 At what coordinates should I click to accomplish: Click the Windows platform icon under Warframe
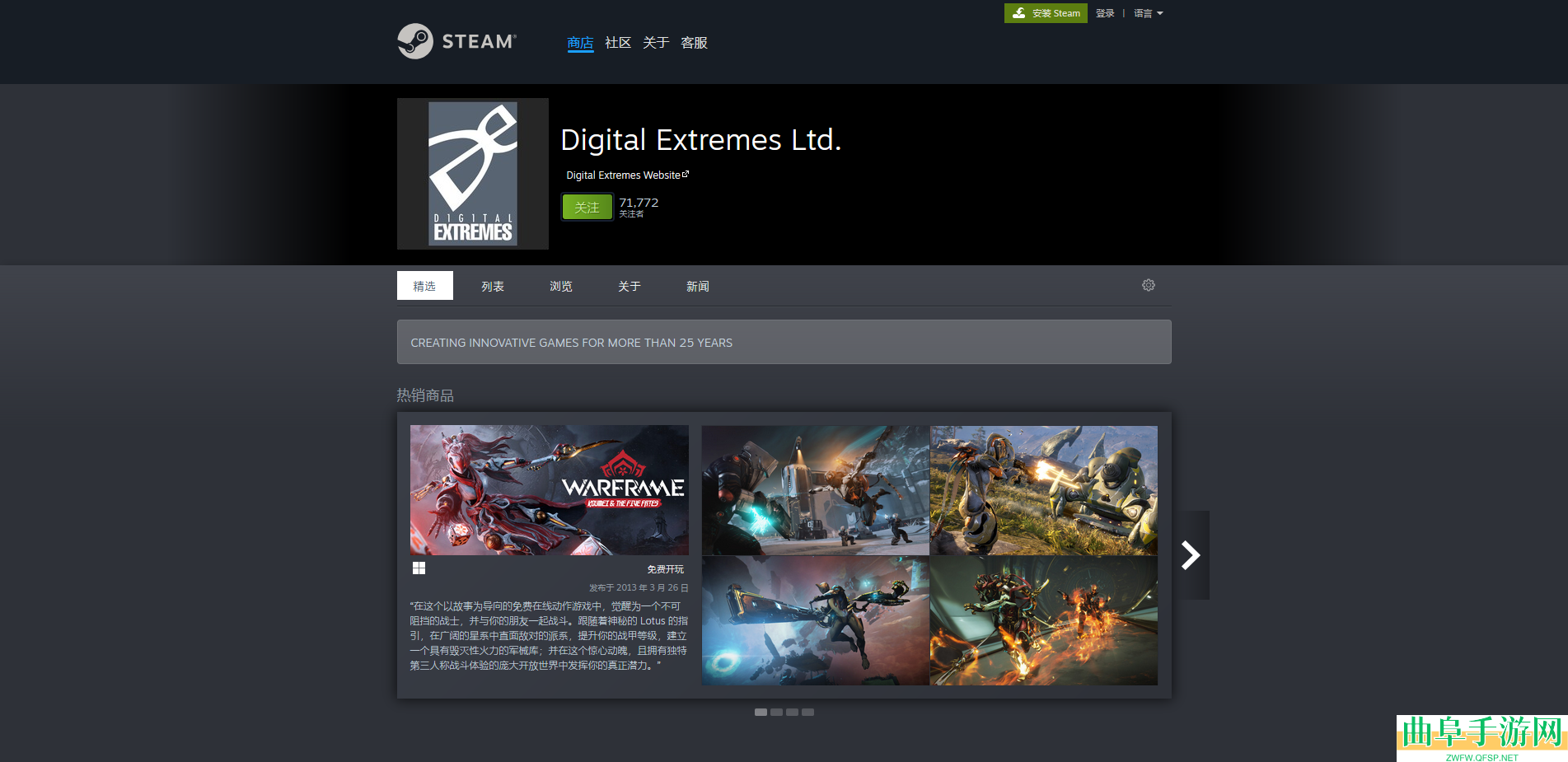[x=419, y=568]
